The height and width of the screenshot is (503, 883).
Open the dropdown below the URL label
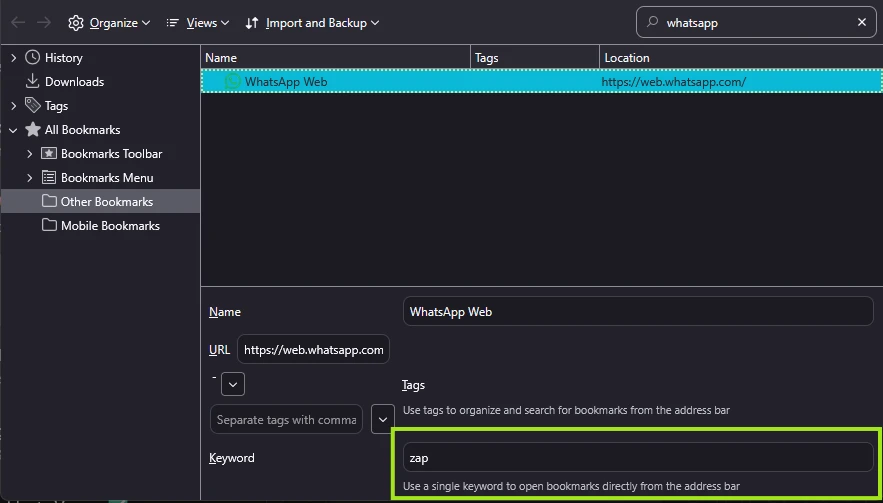pos(233,385)
